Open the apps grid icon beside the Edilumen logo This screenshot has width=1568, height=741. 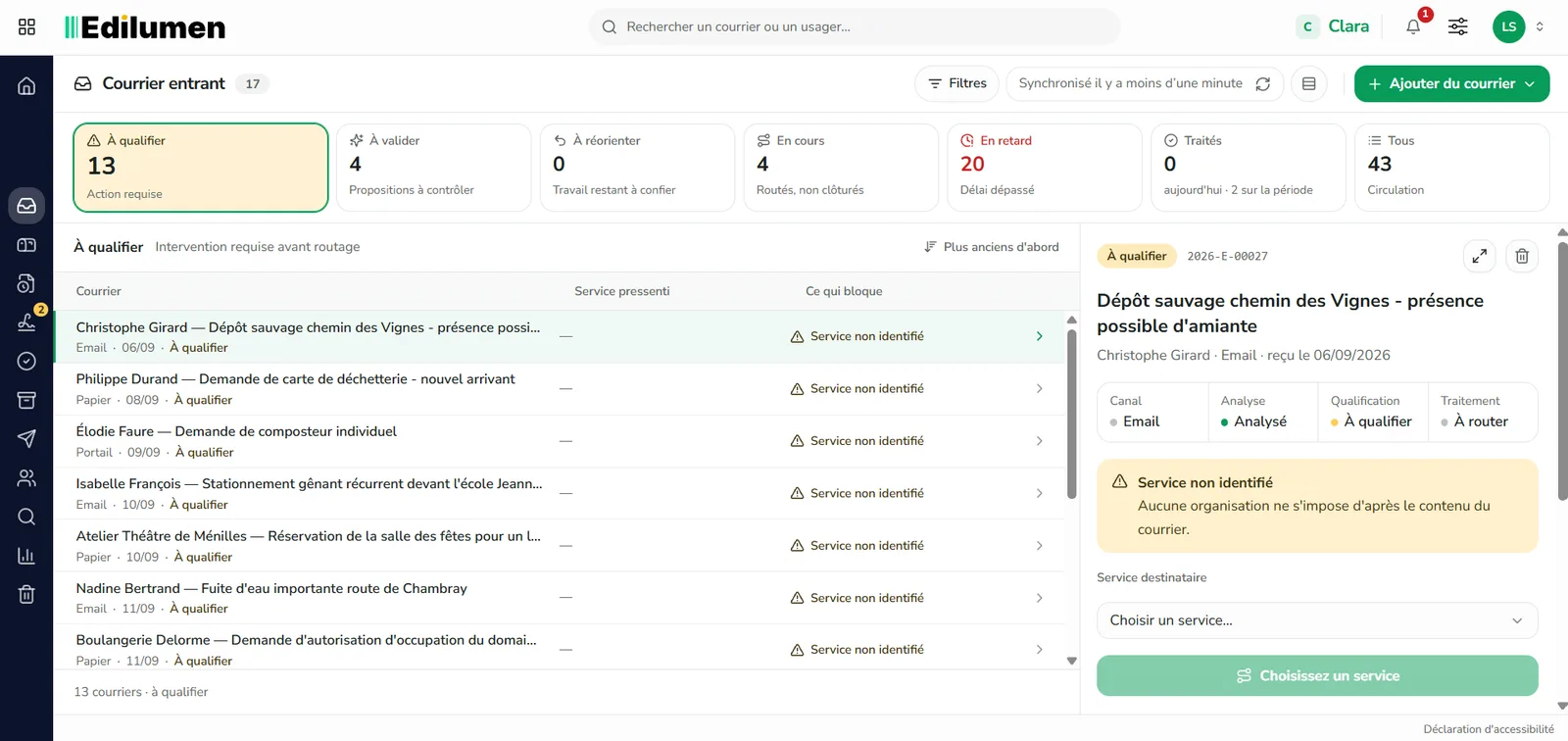click(27, 27)
